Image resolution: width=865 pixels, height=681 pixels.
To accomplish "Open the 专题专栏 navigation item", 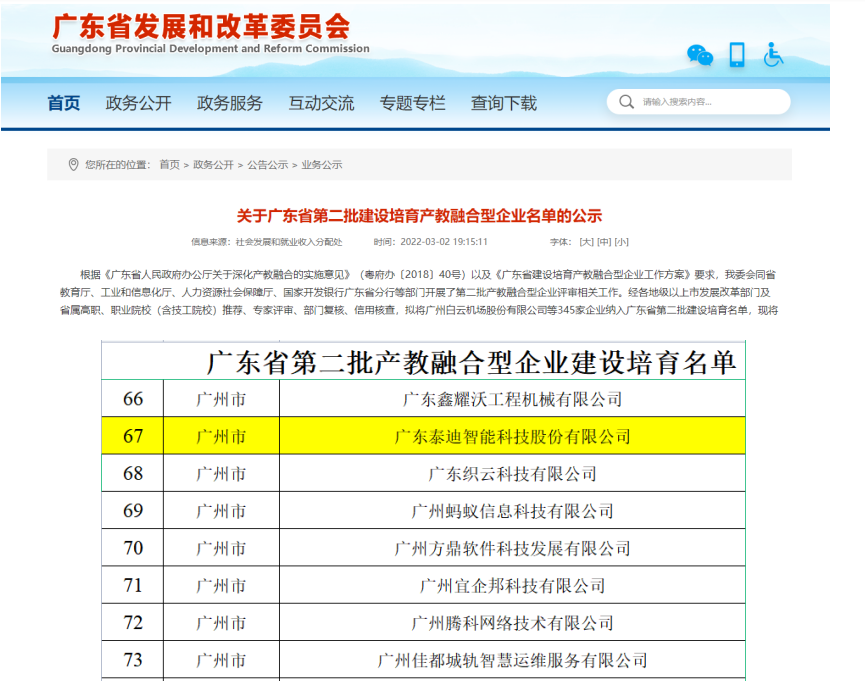I will [412, 103].
